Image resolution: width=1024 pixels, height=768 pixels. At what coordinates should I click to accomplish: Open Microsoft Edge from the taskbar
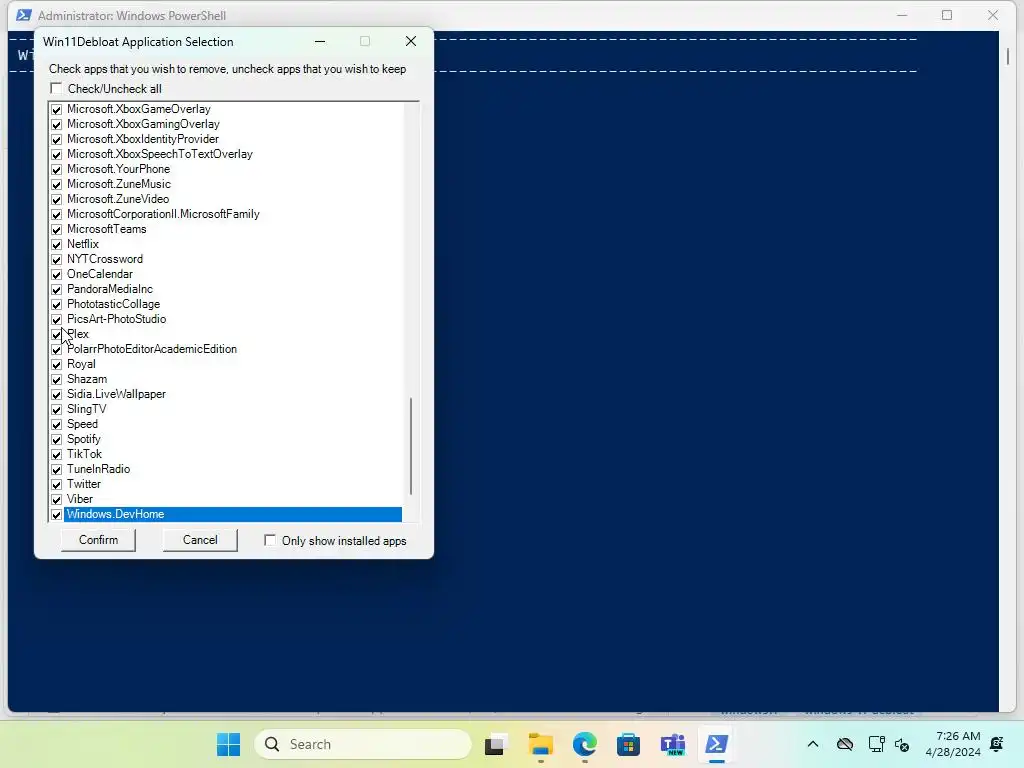[x=584, y=744]
